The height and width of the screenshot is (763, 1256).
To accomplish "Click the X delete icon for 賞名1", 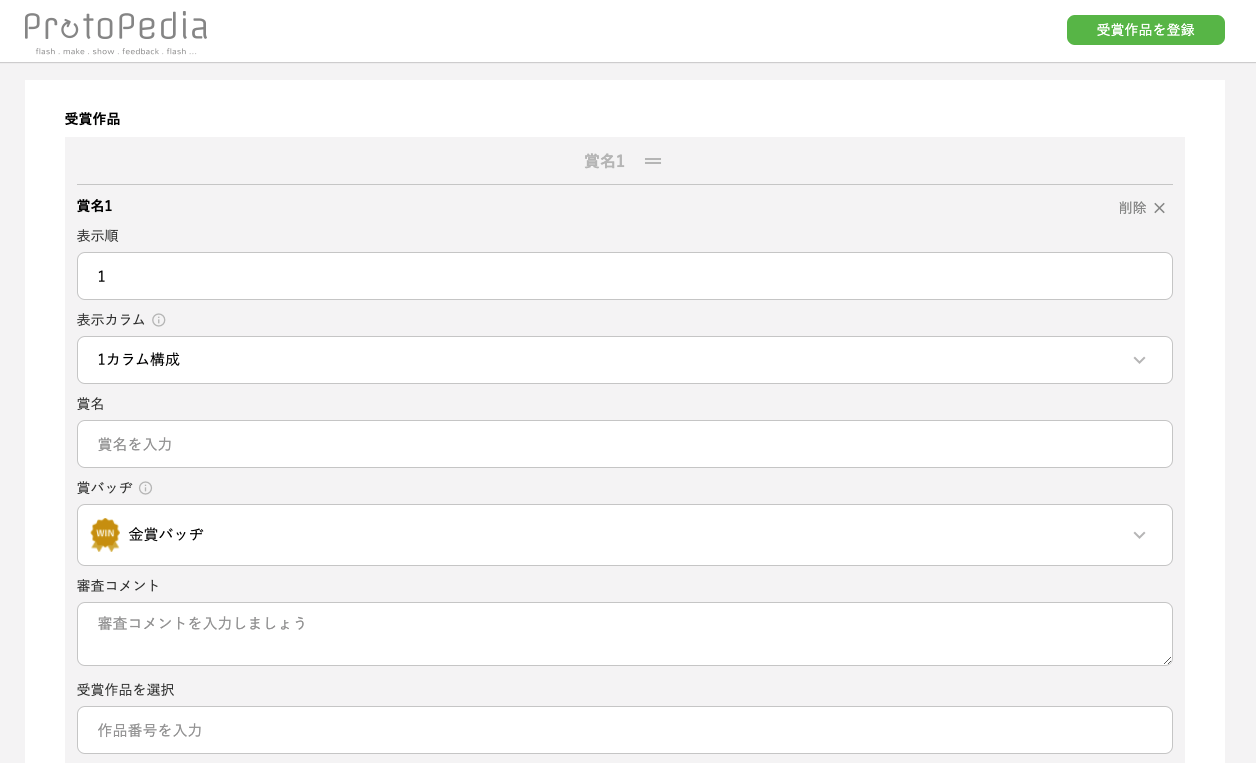I will point(1160,208).
